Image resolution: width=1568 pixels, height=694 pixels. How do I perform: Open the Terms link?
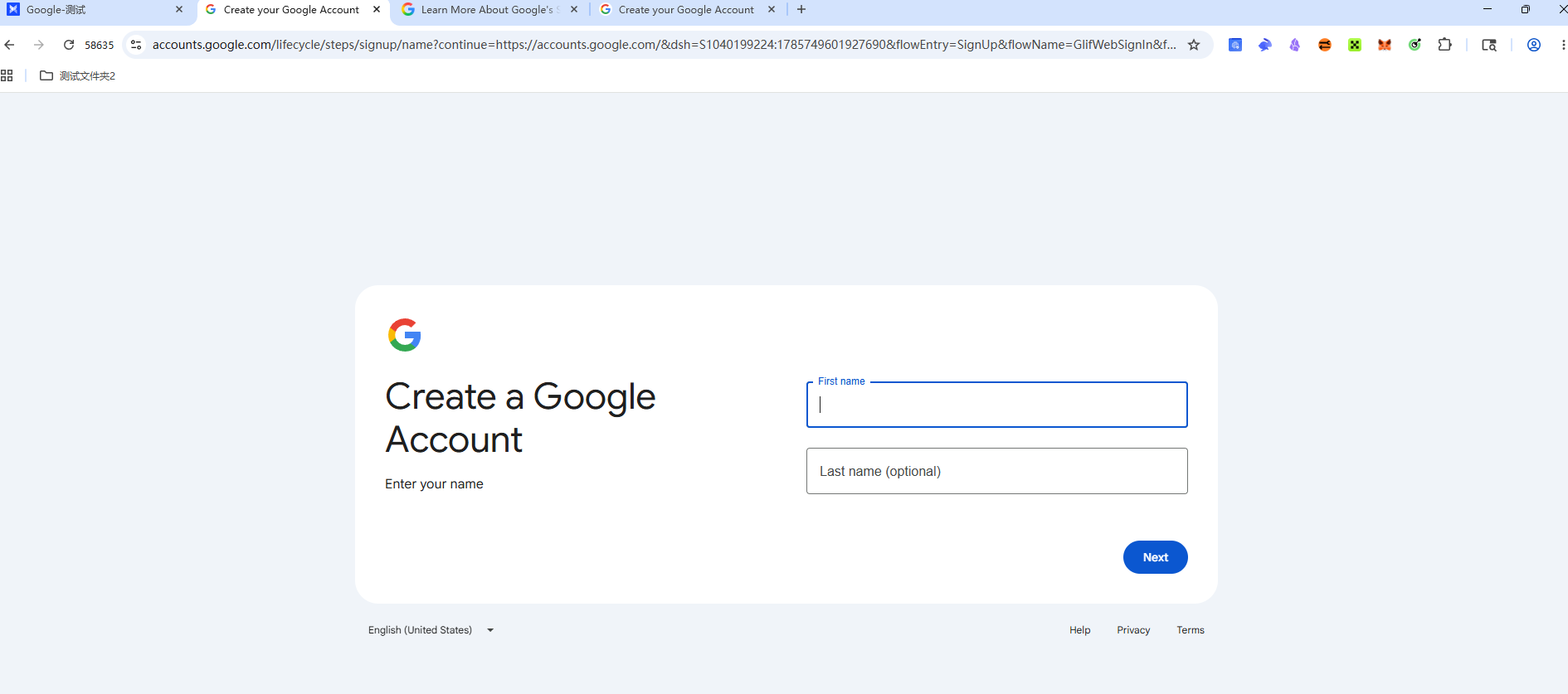click(x=1191, y=630)
